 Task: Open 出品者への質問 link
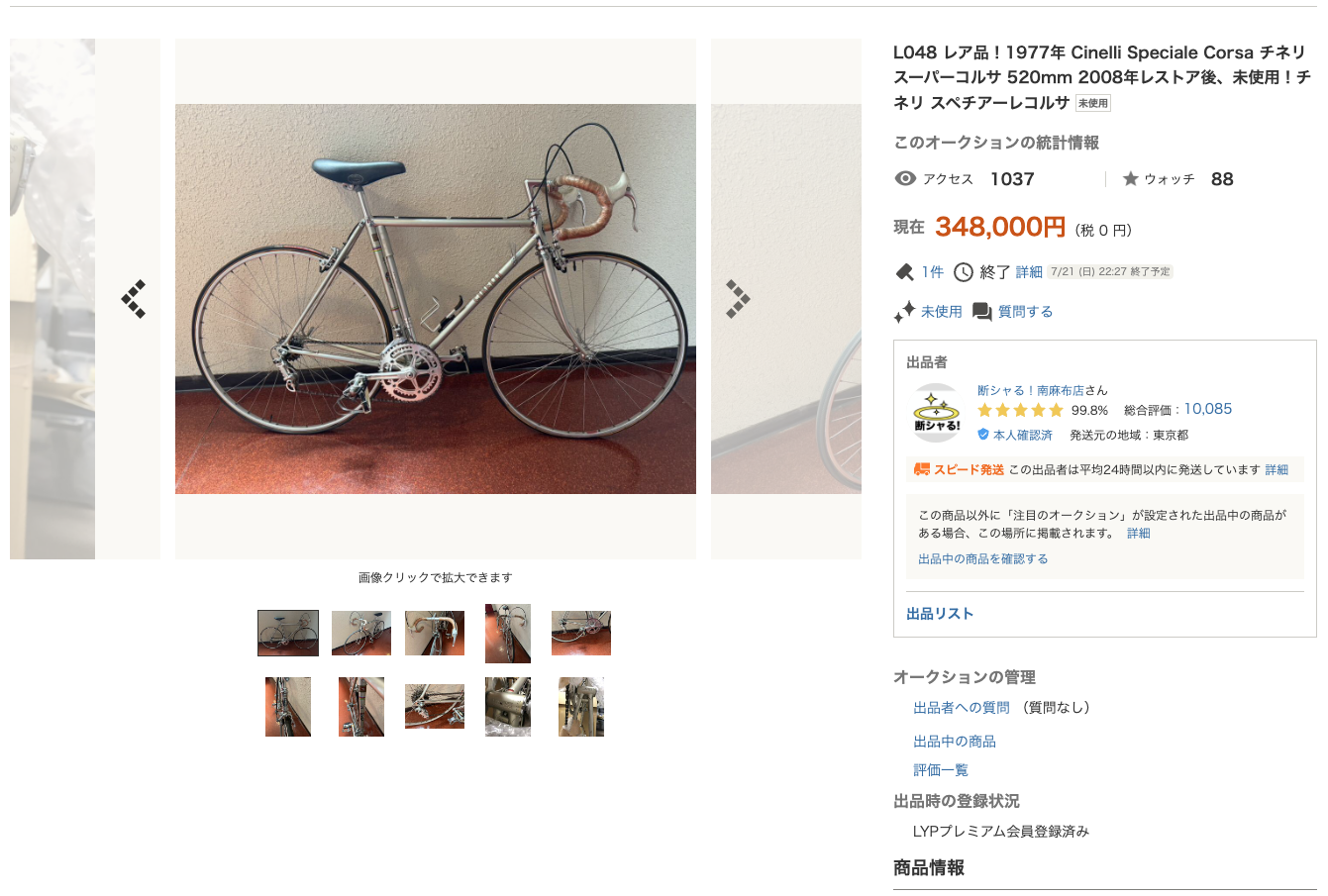962,708
